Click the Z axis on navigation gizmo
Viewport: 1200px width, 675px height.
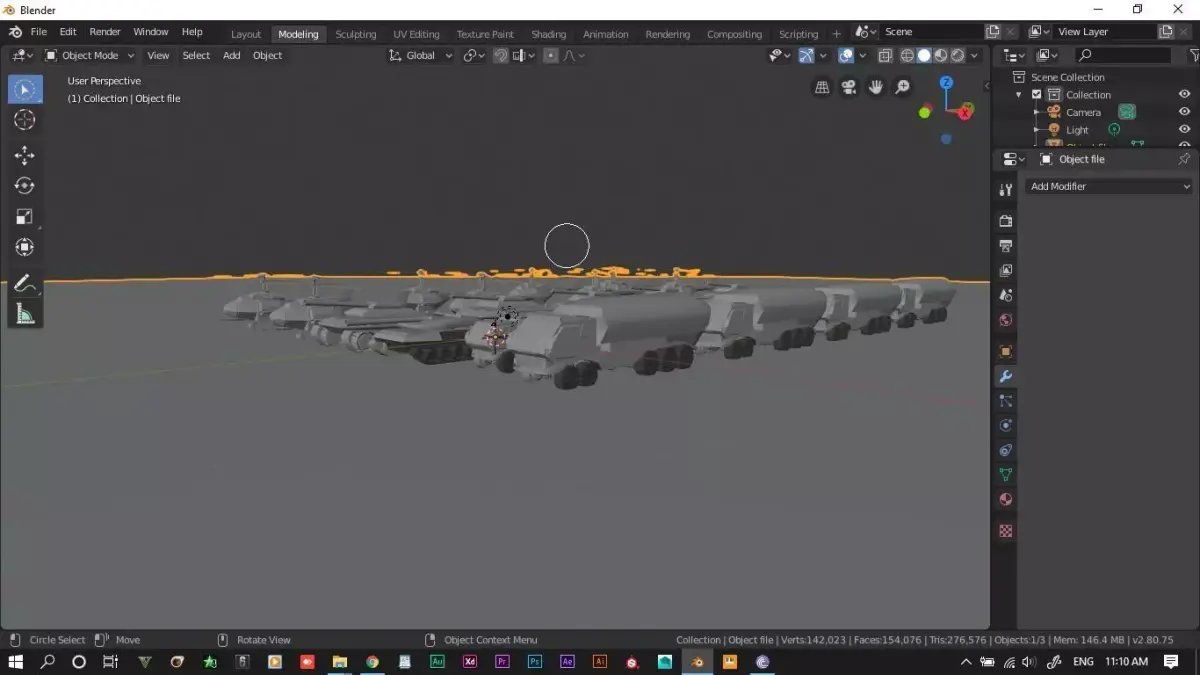946,83
